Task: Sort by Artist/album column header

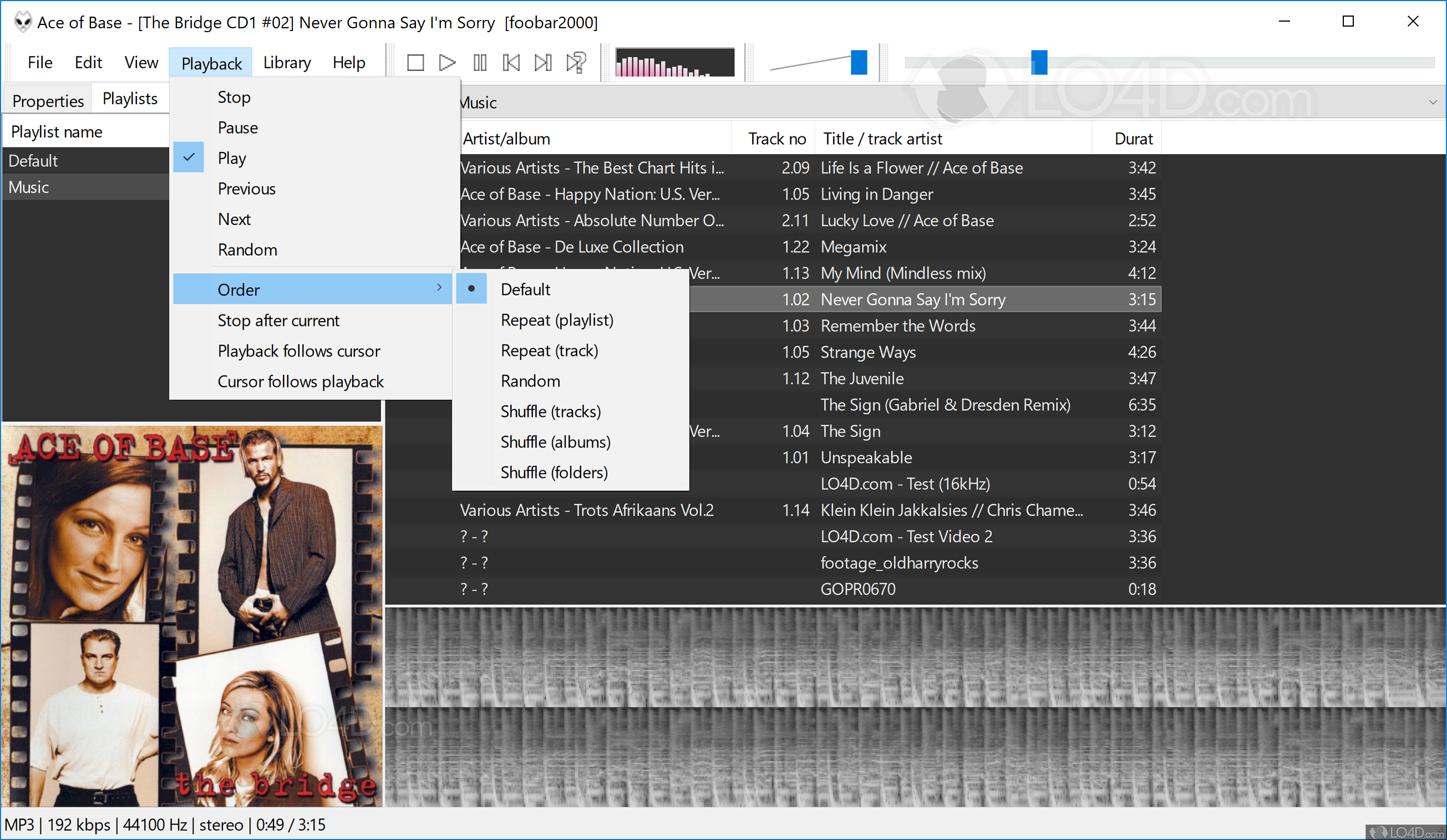Action: (595, 139)
